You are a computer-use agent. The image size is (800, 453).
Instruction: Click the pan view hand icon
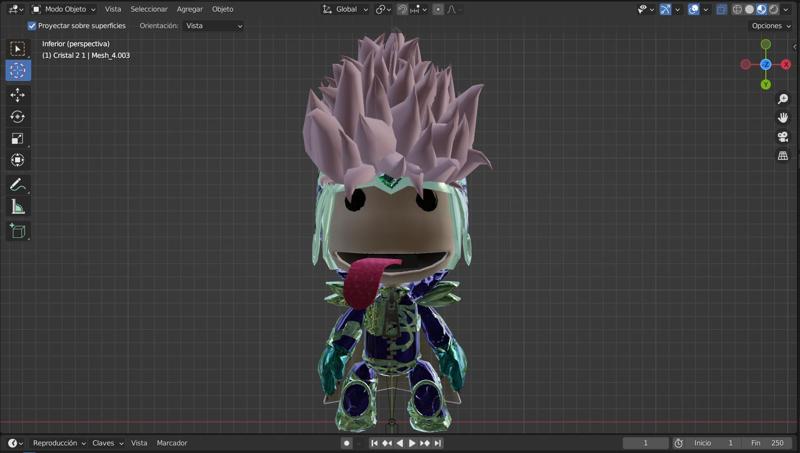(x=783, y=118)
